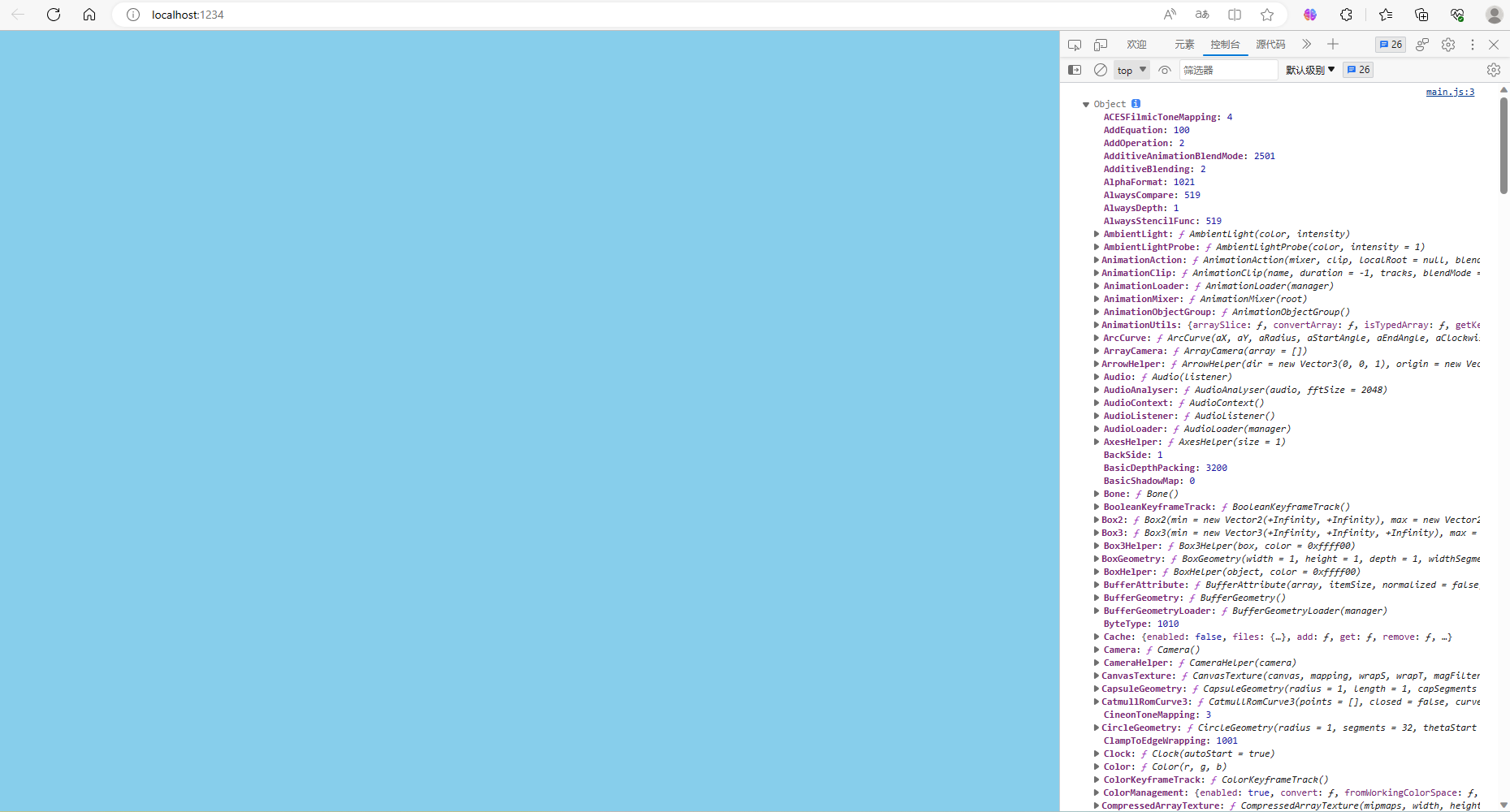This screenshot has height=812, width=1510.
Task: Select the AlphaFormat property row
Action: (1149, 182)
